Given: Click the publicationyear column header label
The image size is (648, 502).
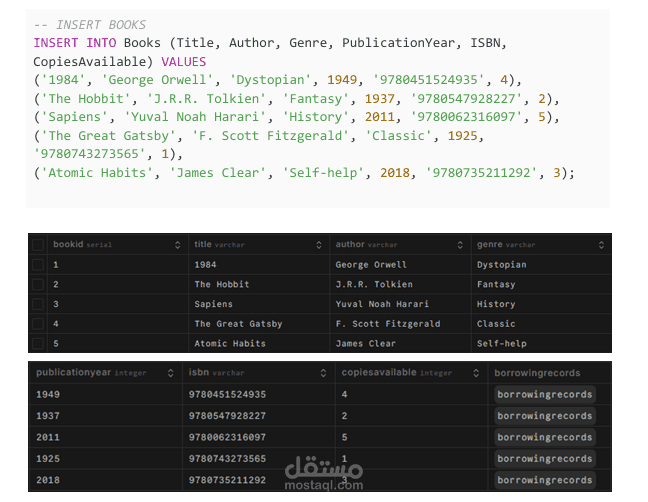Looking at the screenshot, I should (74, 373).
